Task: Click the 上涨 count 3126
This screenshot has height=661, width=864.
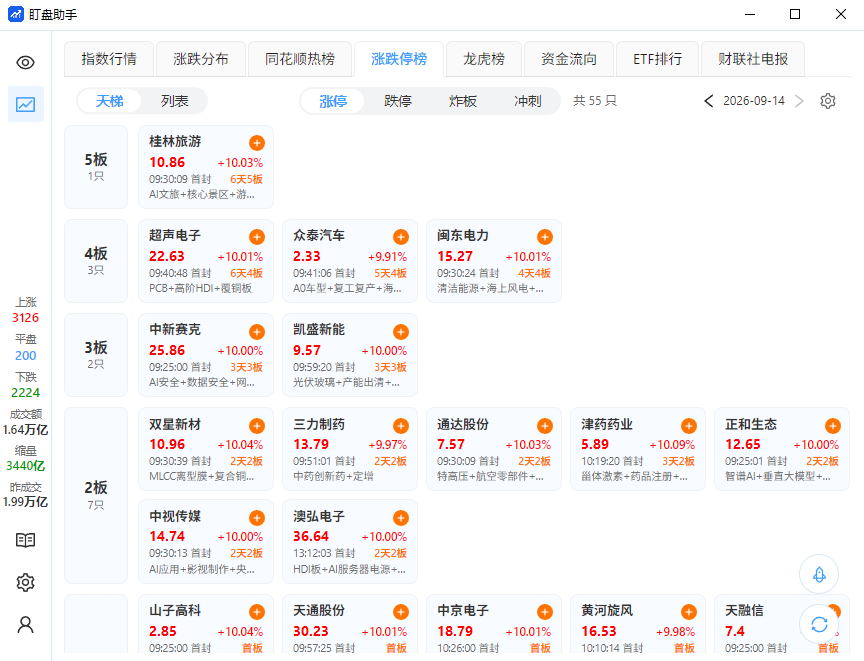Action: [x=25, y=318]
